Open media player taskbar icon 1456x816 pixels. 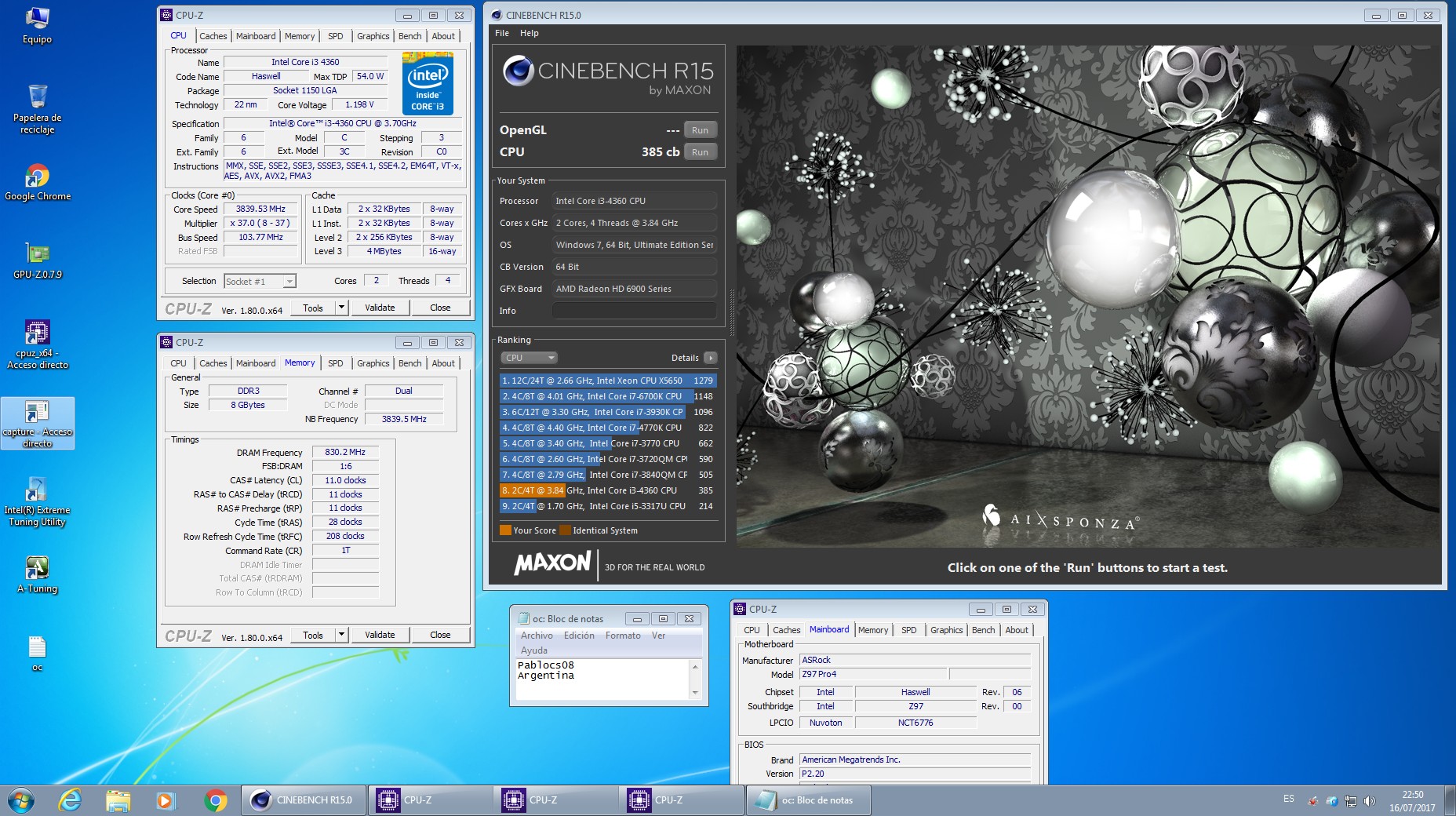(x=165, y=800)
